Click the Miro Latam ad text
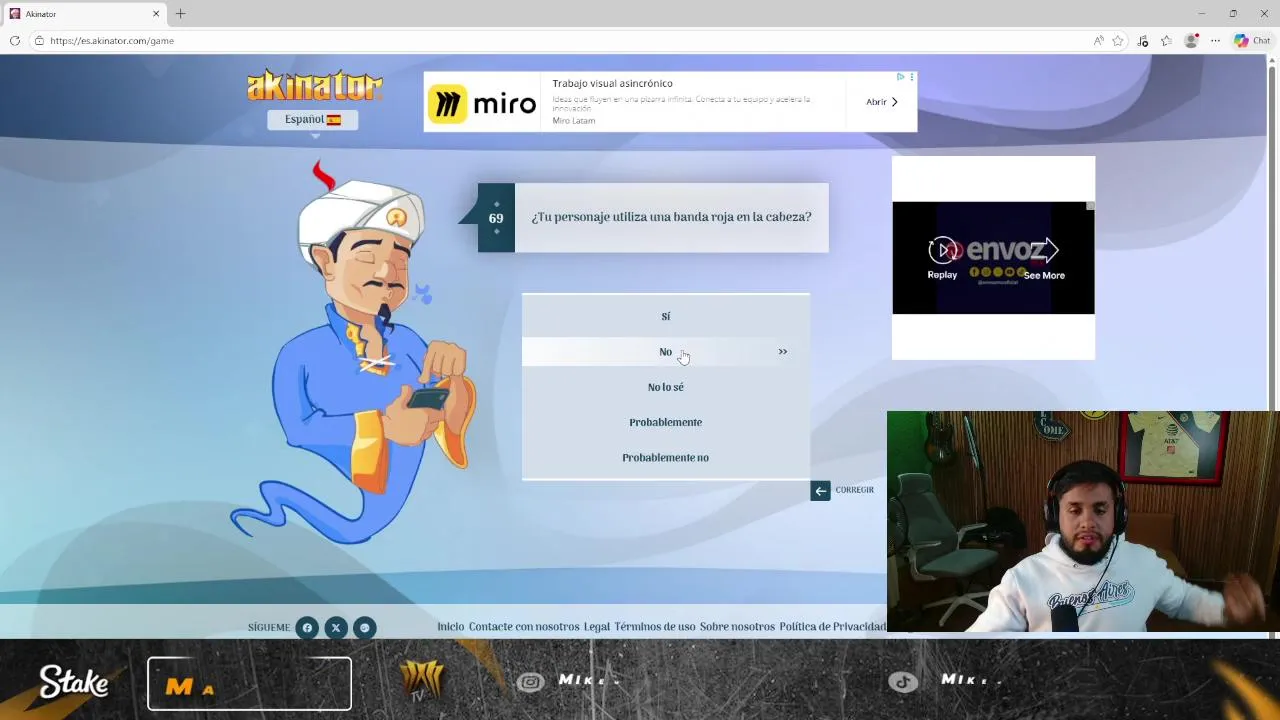1280x720 pixels. pyautogui.click(x=574, y=121)
